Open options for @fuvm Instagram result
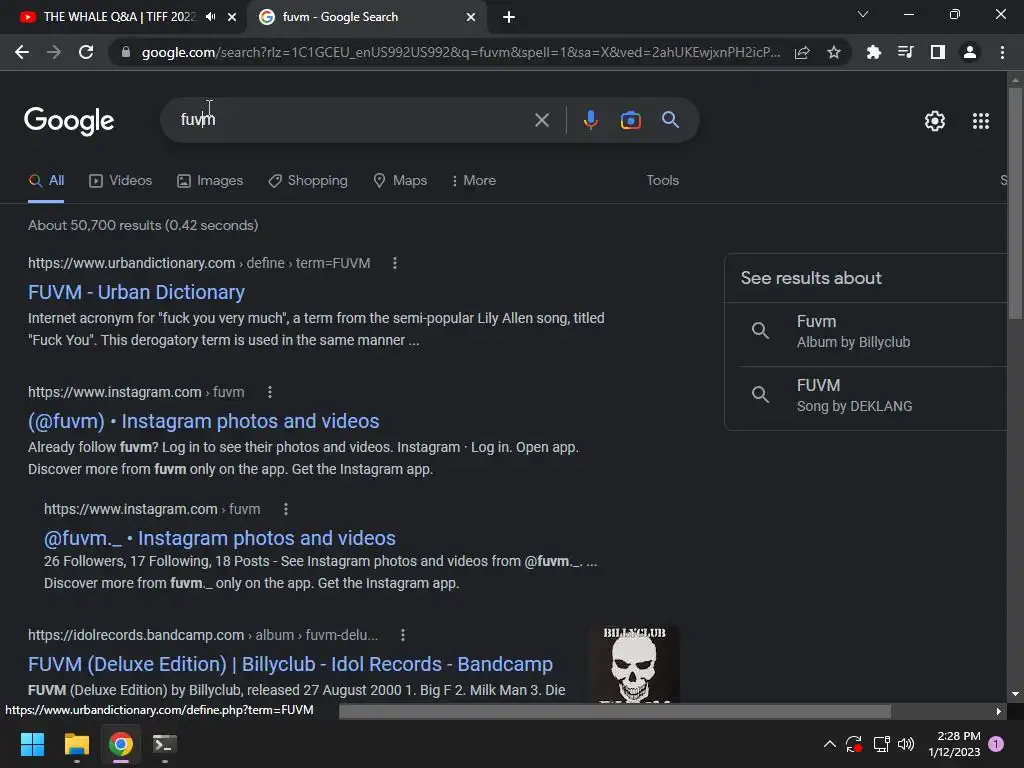The height and width of the screenshot is (768, 1024). [270, 392]
